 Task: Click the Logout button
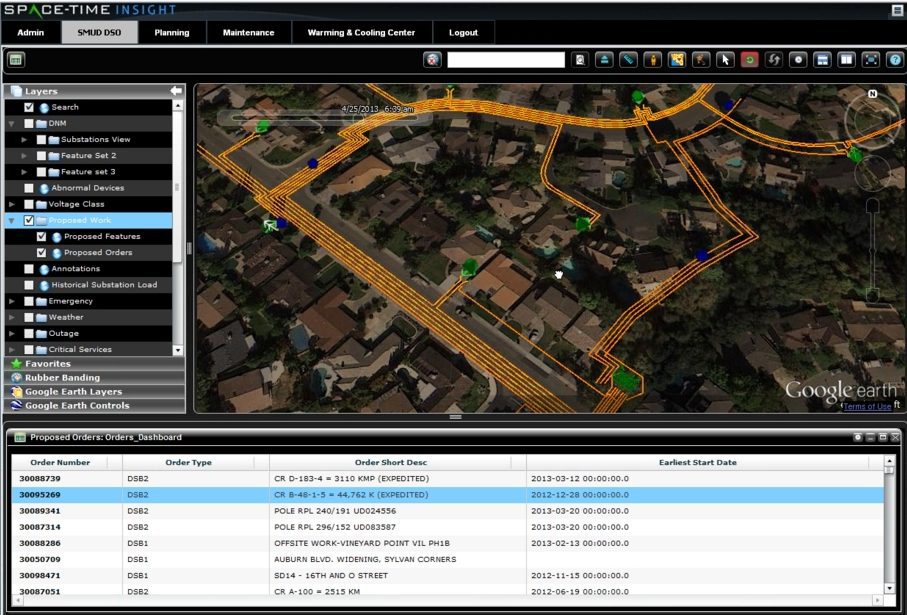pyautogui.click(x=463, y=33)
